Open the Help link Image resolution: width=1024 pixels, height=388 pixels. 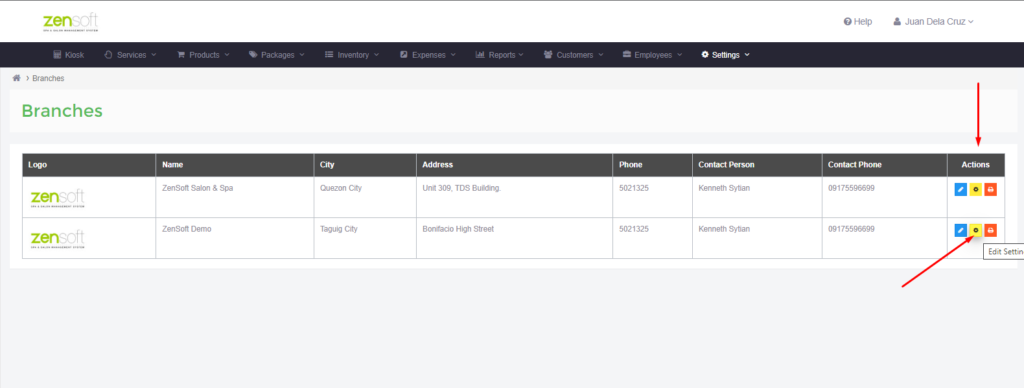[857, 22]
